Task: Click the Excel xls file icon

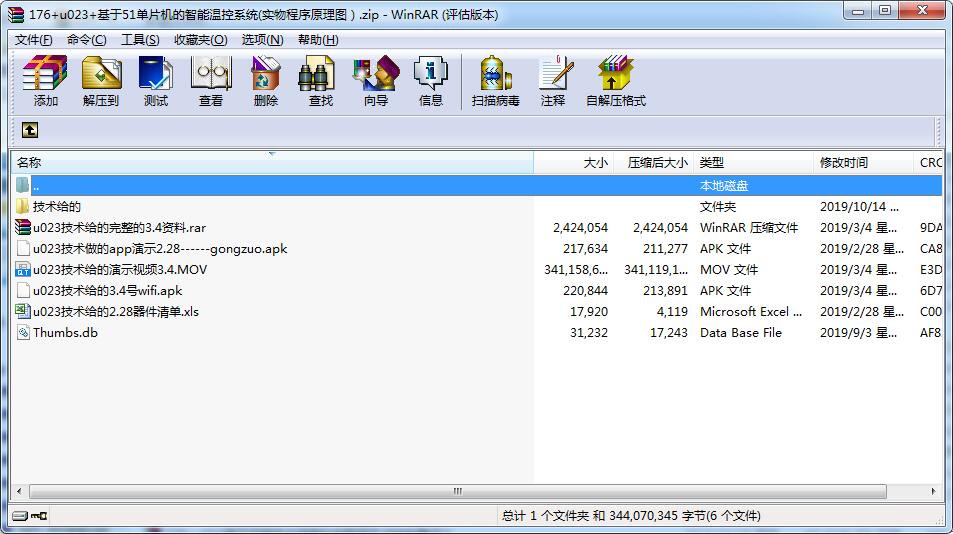Action: point(22,311)
